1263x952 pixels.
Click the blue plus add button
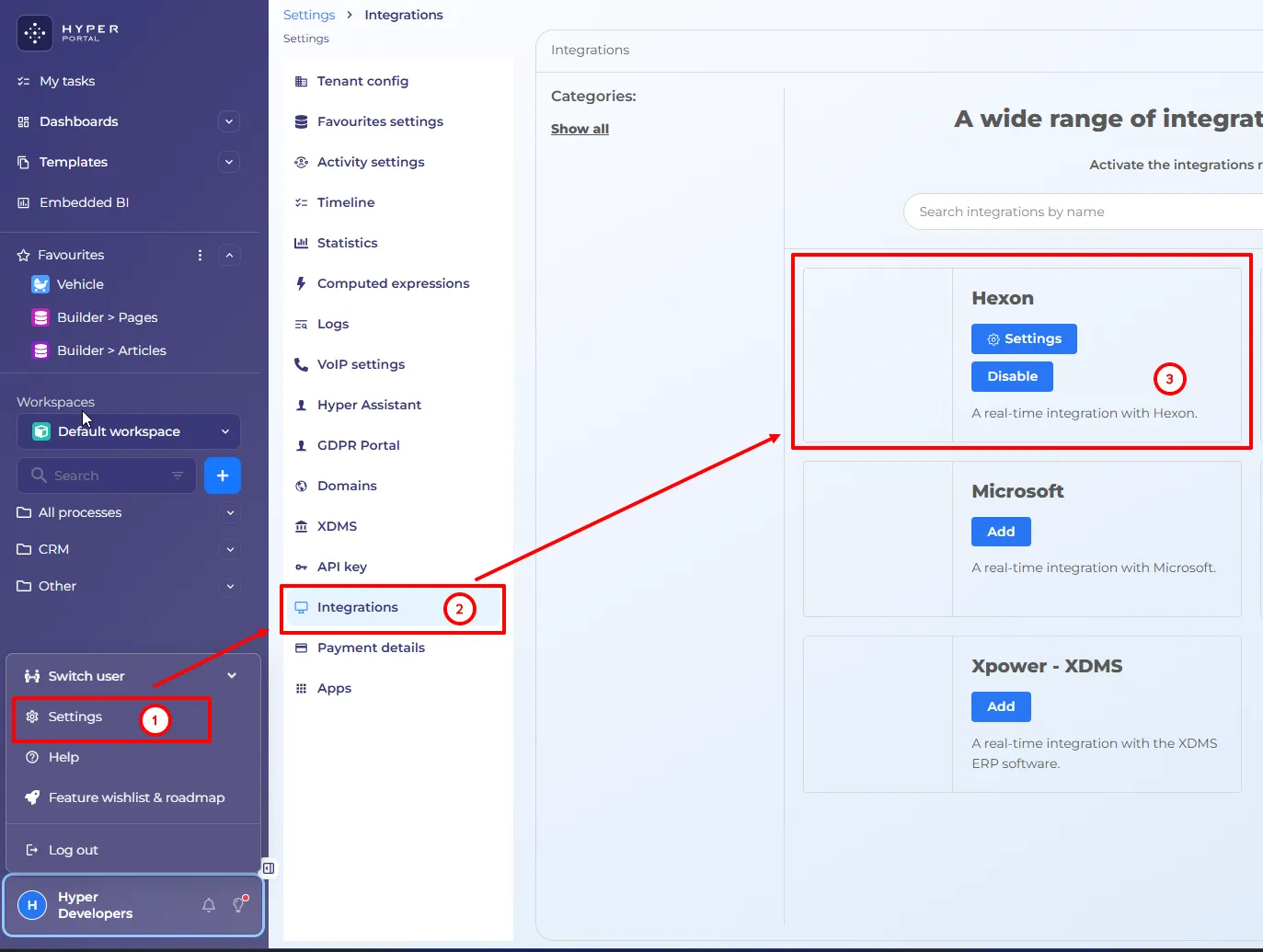223,476
